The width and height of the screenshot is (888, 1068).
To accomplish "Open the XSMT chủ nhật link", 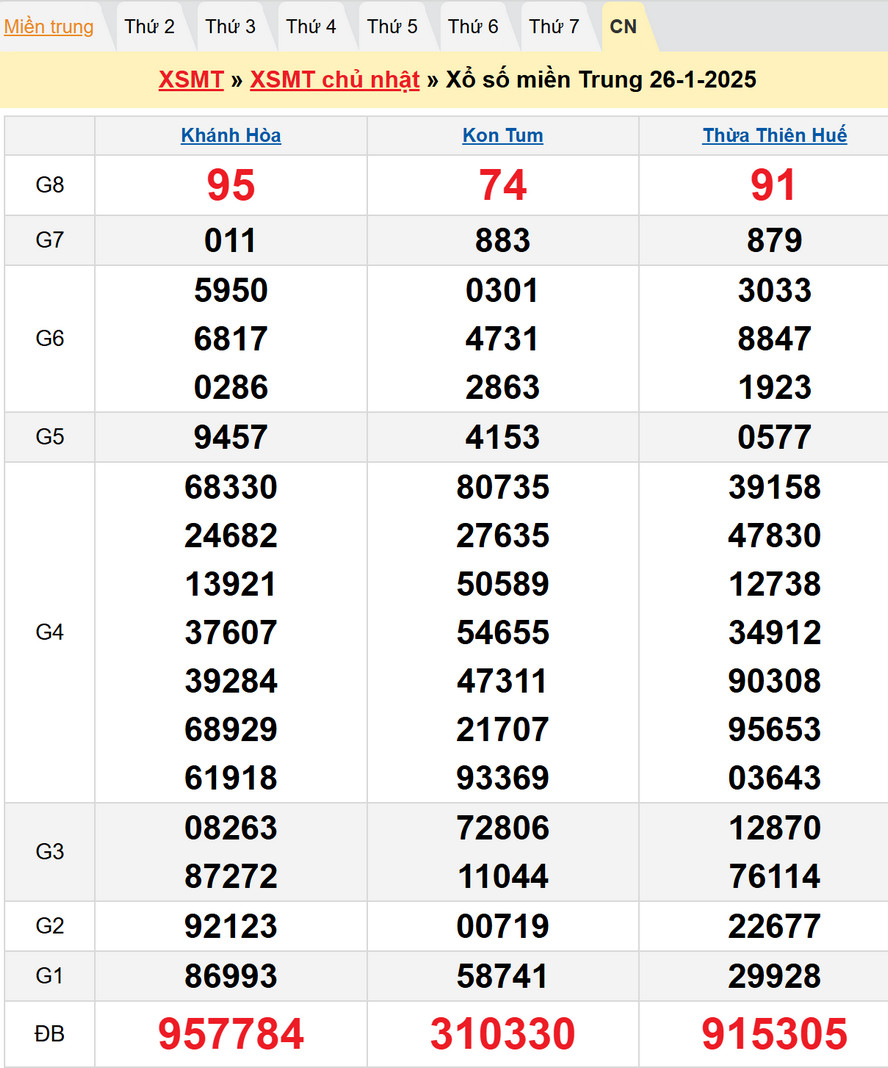I will click(335, 80).
